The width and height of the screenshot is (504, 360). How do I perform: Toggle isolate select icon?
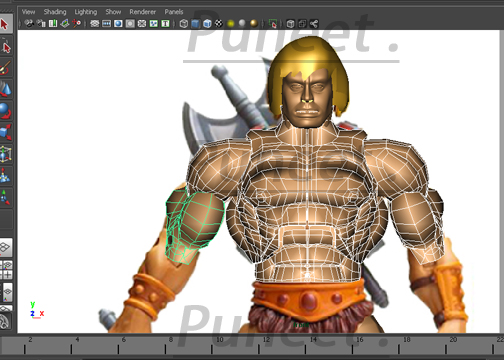[x=273, y=24]
